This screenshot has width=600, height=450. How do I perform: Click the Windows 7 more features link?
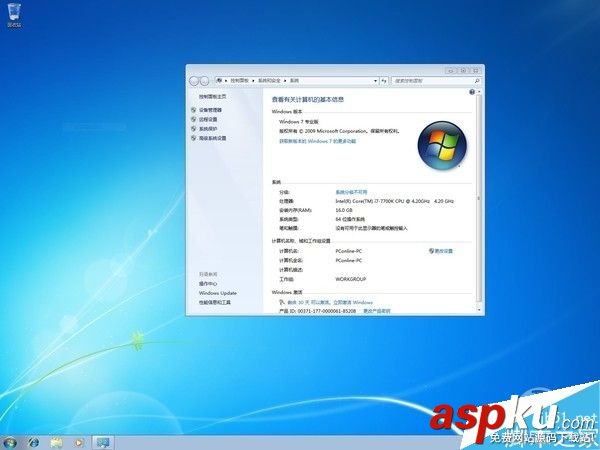tap(318, 141)
